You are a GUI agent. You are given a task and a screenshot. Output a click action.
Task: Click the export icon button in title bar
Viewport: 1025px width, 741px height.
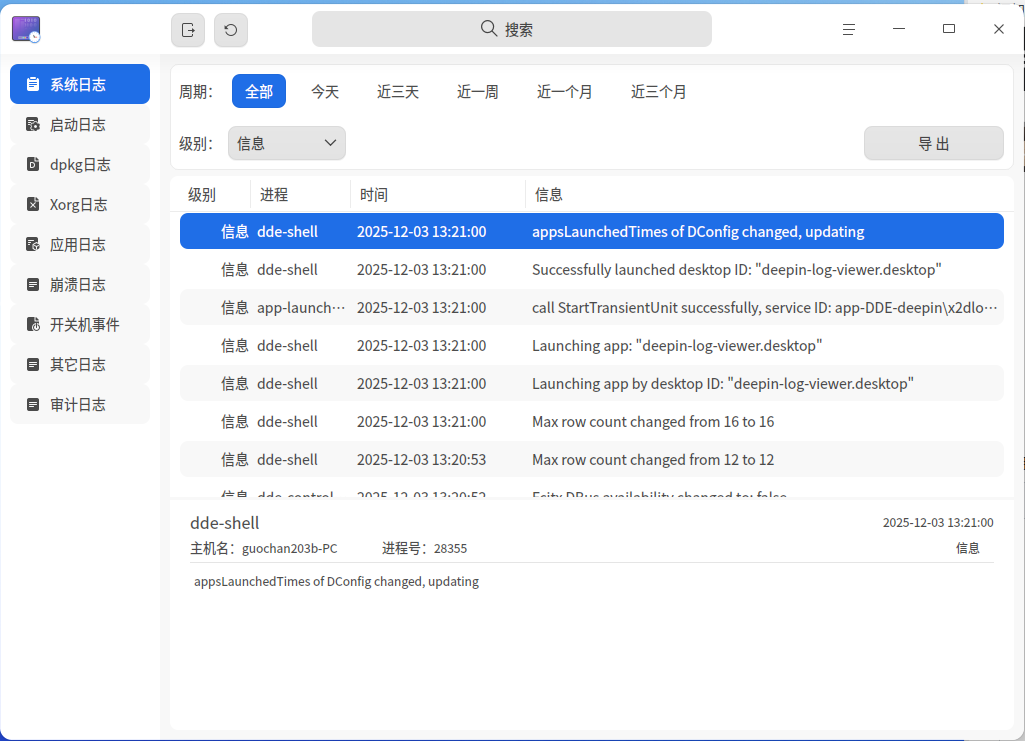tap(188, 30)
